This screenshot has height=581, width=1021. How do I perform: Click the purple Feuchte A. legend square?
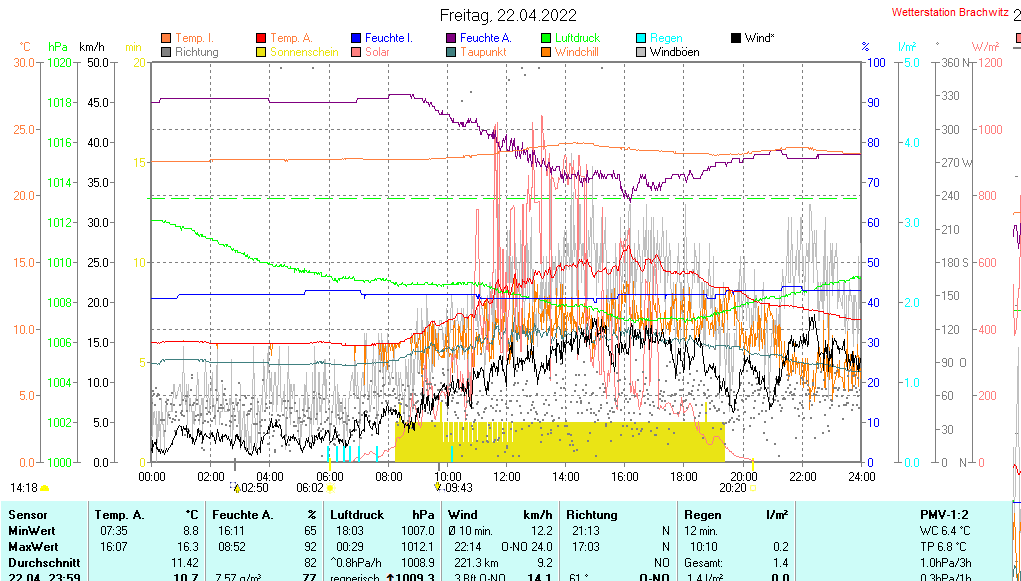point(451,38)
